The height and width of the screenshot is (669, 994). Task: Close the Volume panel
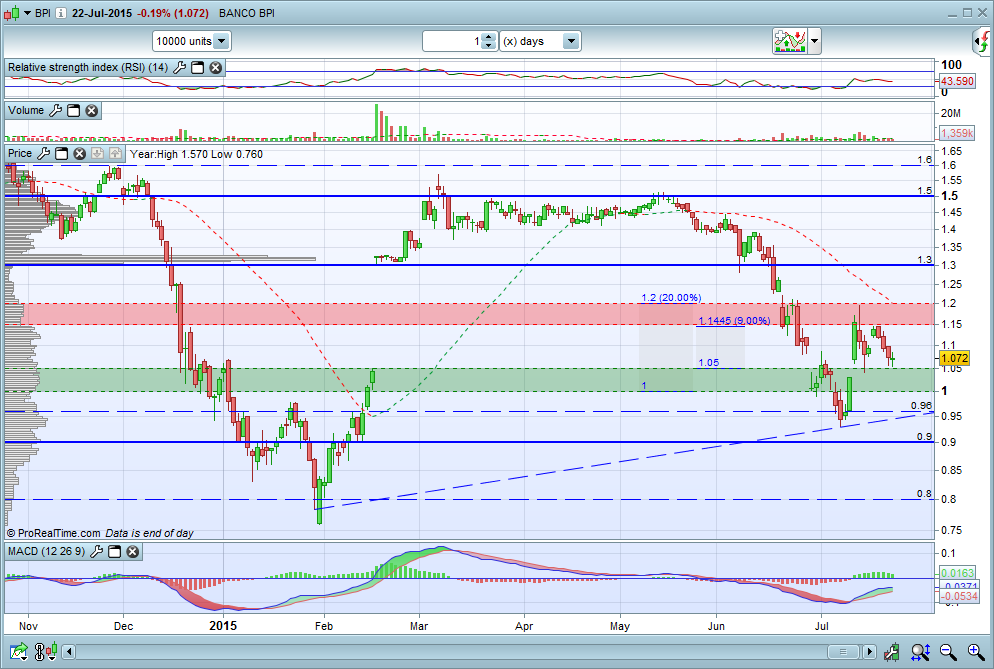click(92, 110)
